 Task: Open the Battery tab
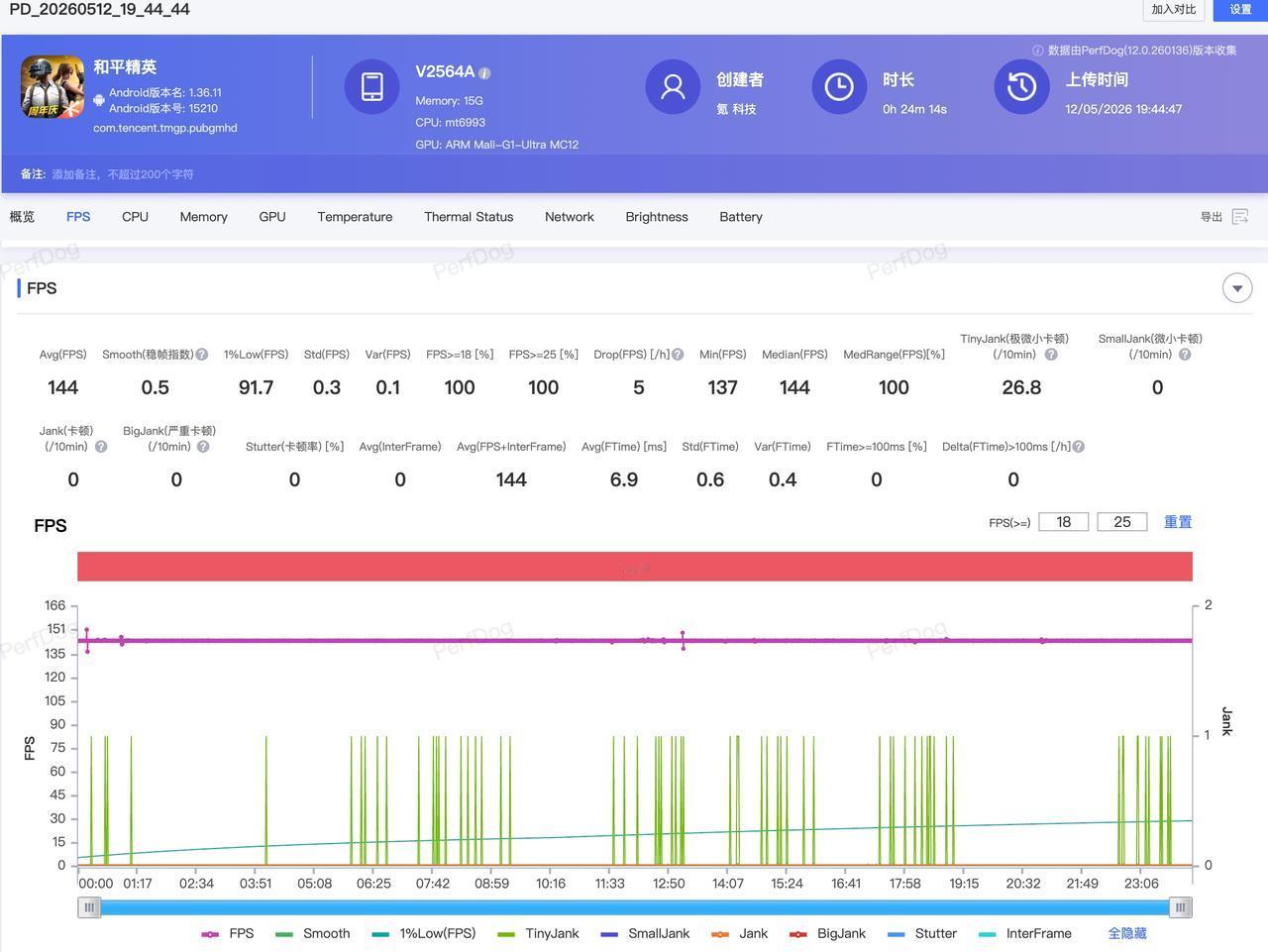point(741,217)
